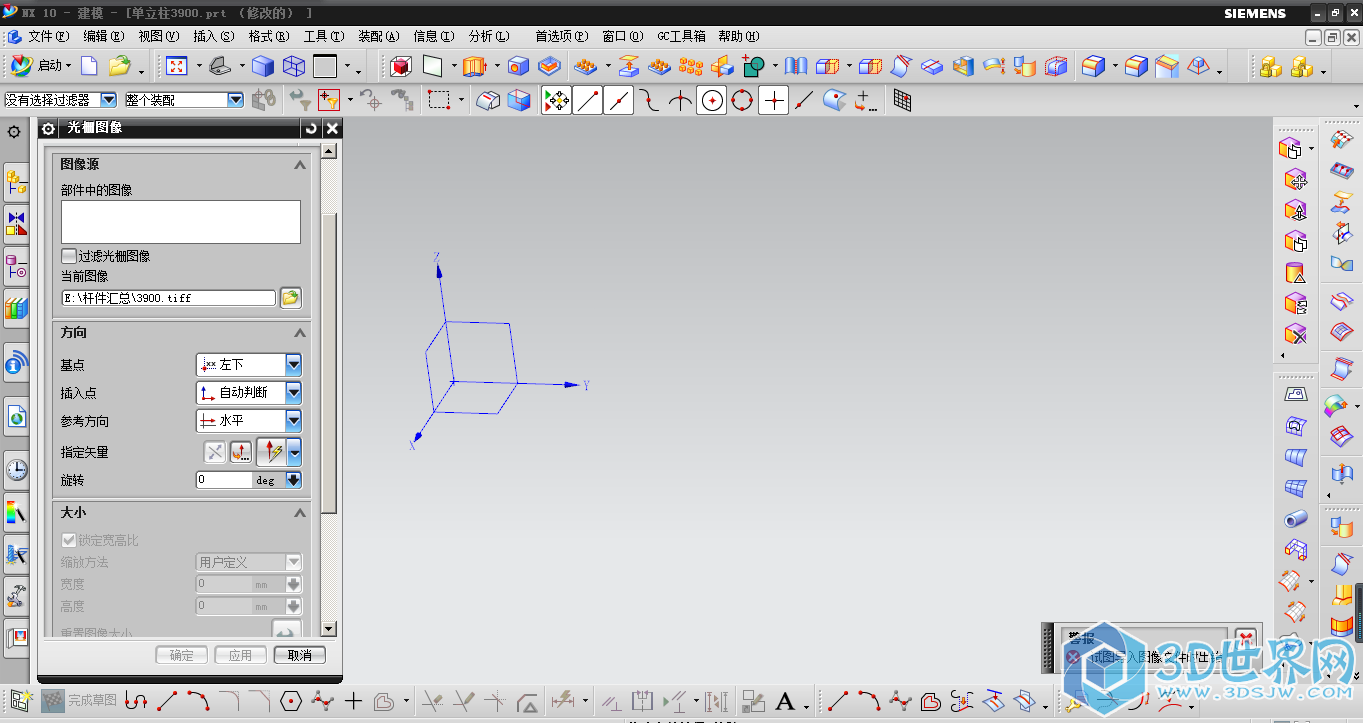Screen dimensions: 1363x723
Task: Open the 整个装配 selection scope dropdown
Action: click(184, 100)
